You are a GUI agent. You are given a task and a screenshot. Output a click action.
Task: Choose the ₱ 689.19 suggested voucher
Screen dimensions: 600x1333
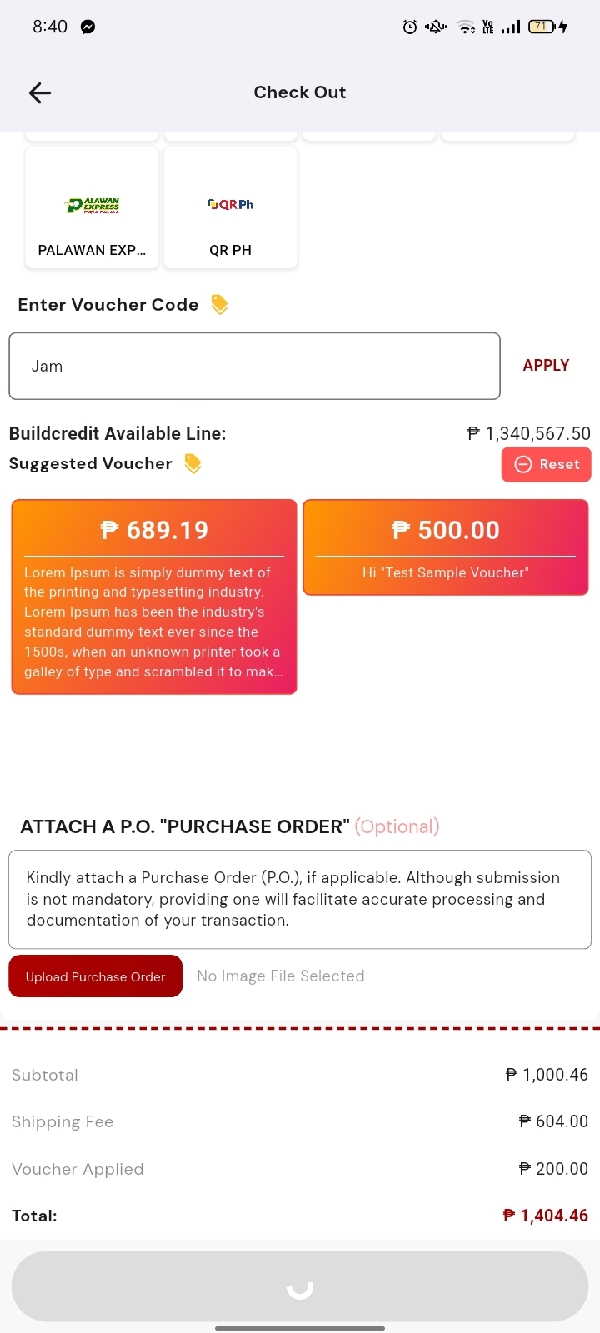154,596
